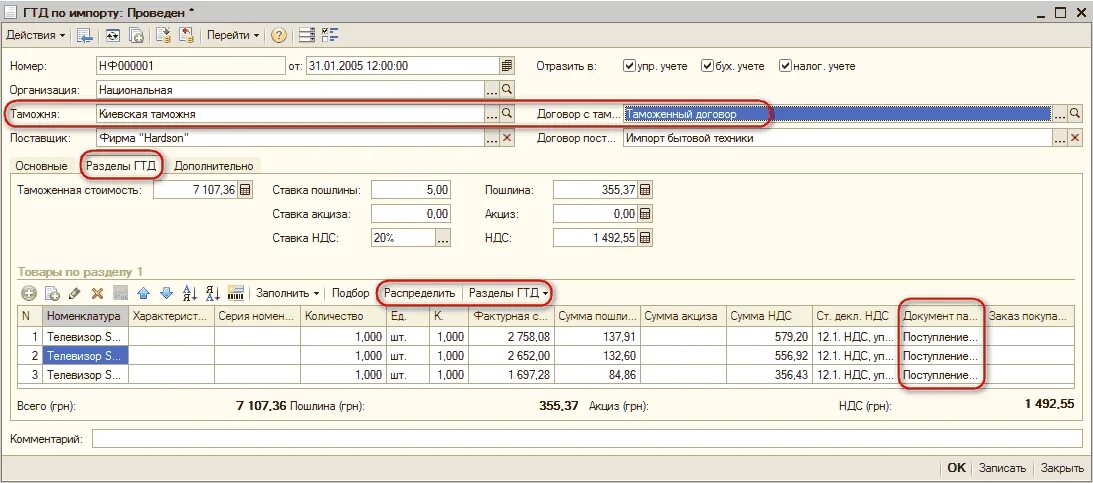Copy the row using the copy-row icon
Viewport: 1093px width, 483px height.
click(x=52, y=293)
